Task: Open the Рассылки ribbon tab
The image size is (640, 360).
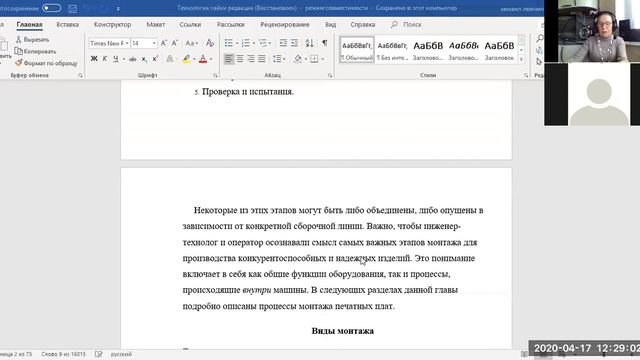Action: point(230,24)
